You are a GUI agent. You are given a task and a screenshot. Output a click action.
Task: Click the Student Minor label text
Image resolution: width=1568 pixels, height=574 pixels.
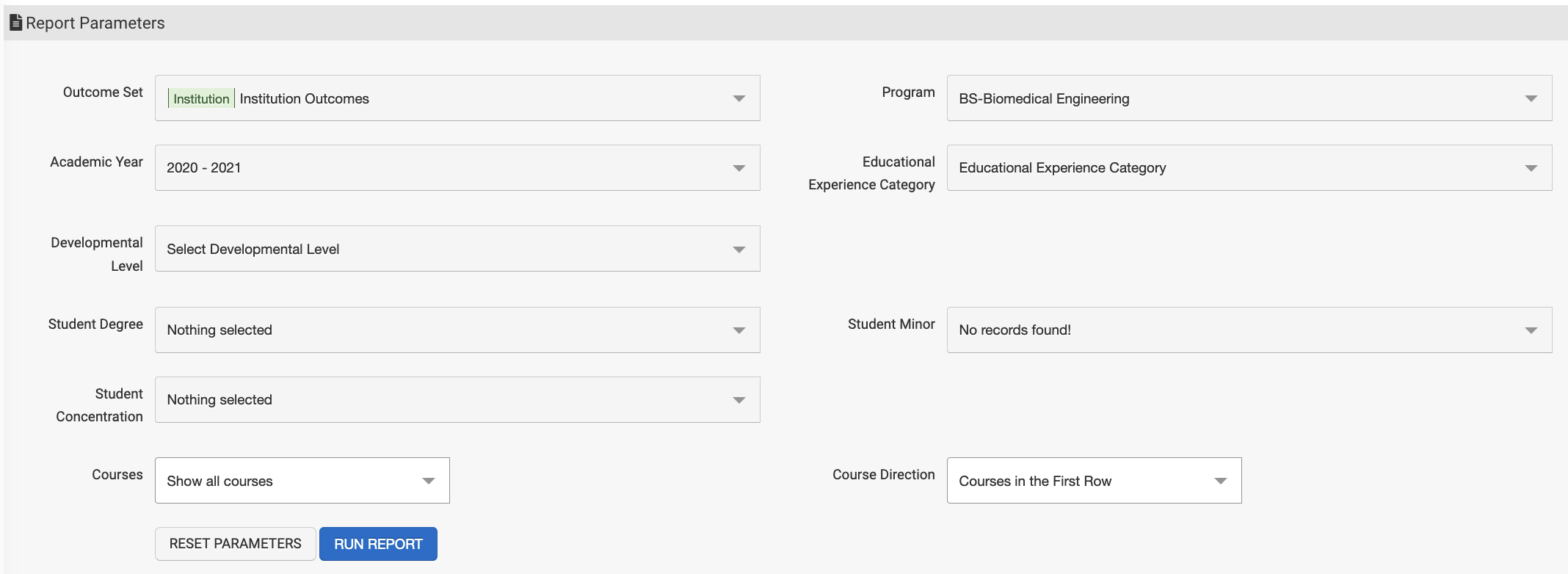pyautogui.click(x=890, y=324)
